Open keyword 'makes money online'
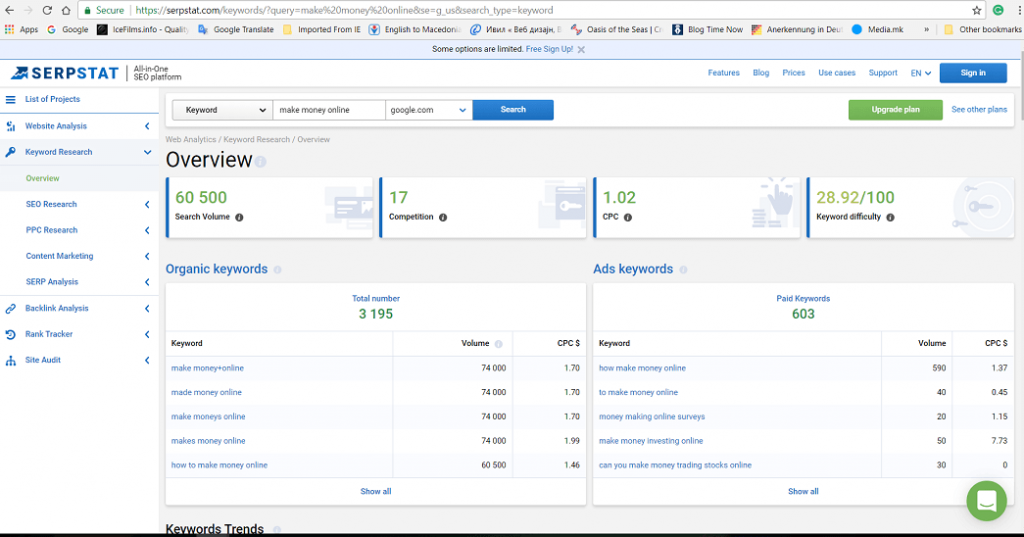 click(208, 441)
